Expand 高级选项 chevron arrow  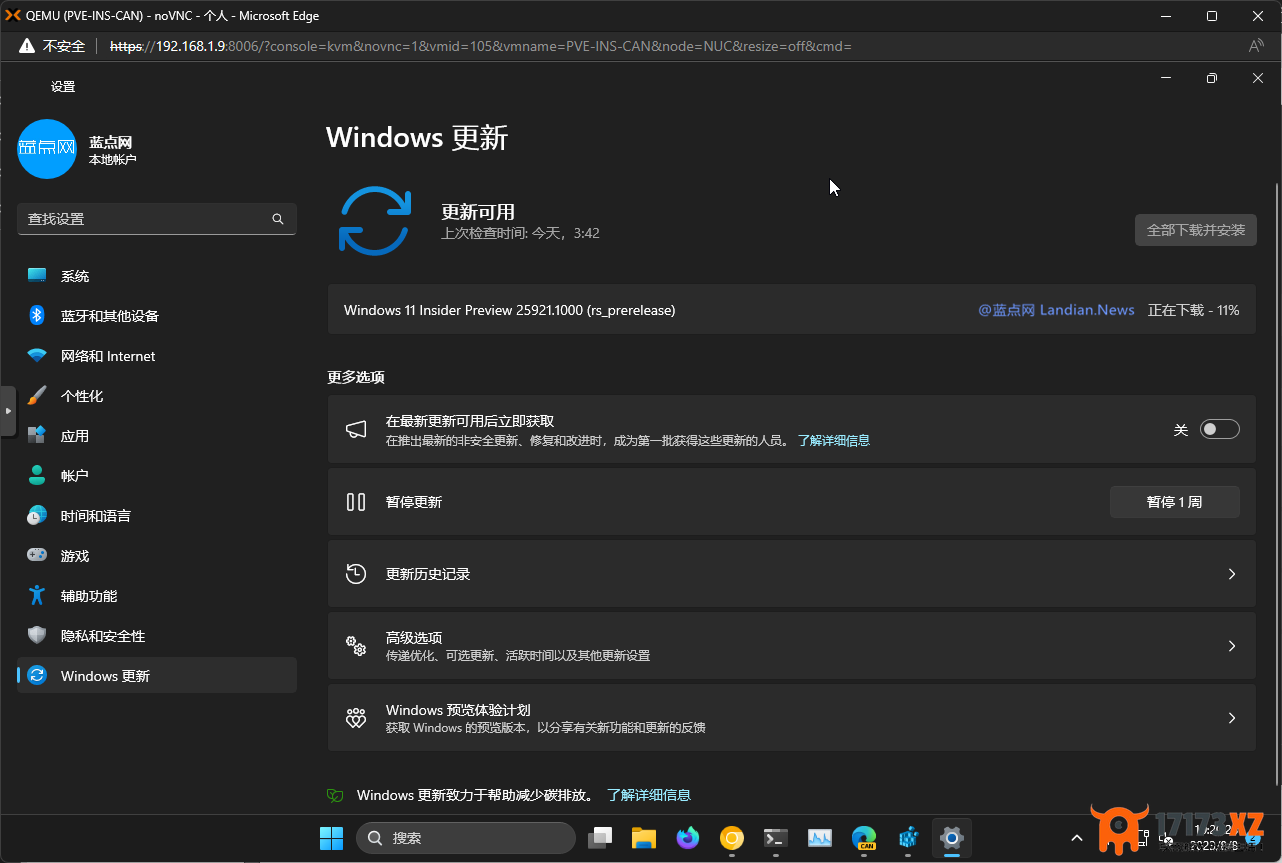coord(1232,646)
